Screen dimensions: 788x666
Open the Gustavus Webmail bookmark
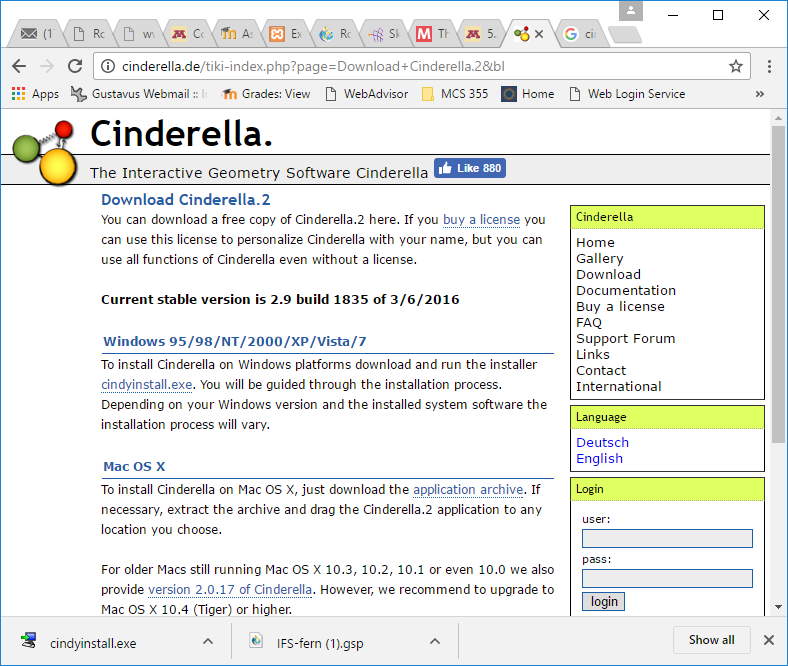coord(139,94)
